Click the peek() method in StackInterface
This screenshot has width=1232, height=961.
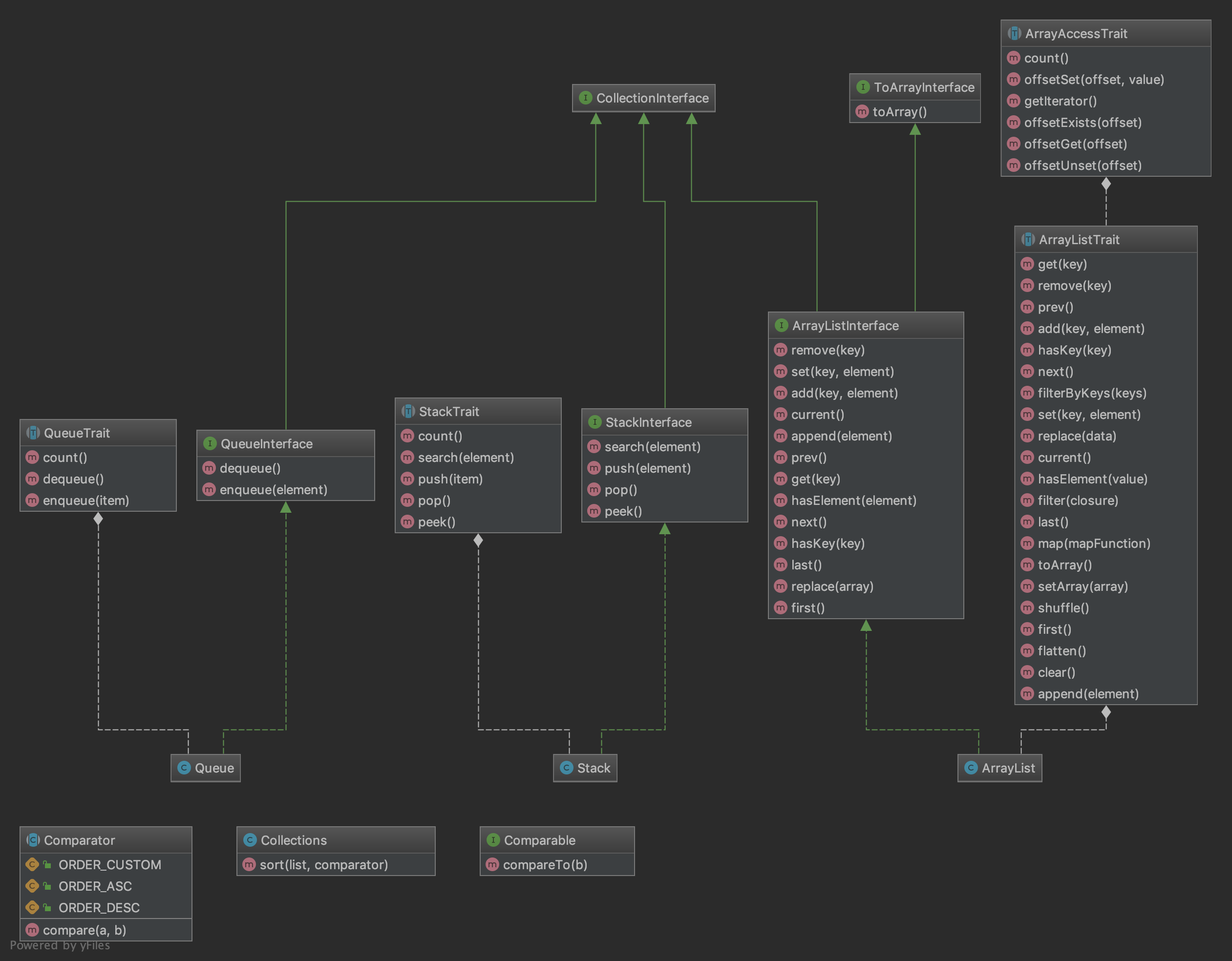point(623,511)
